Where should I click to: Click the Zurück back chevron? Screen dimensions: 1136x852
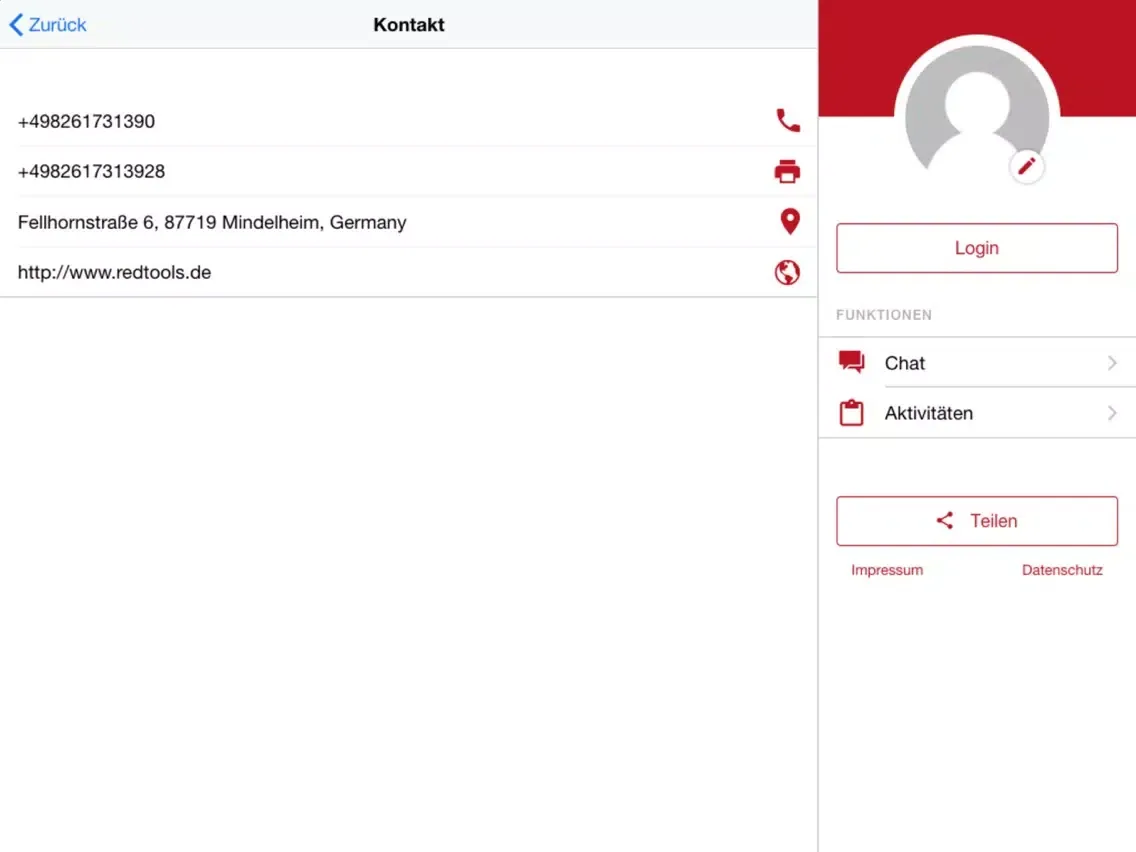click(14, 24)
